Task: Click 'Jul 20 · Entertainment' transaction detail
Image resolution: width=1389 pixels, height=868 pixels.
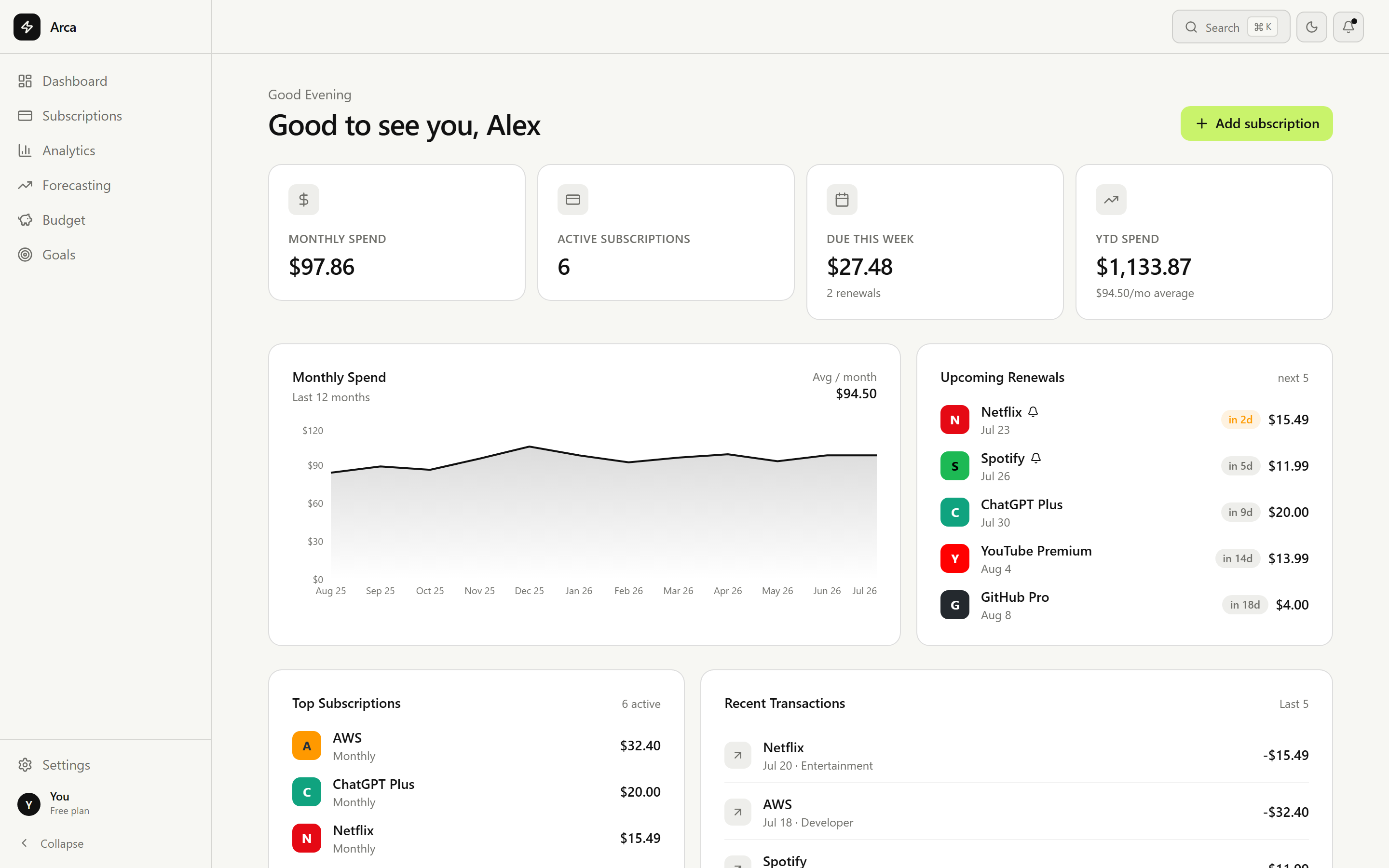Action: [817, 766]
